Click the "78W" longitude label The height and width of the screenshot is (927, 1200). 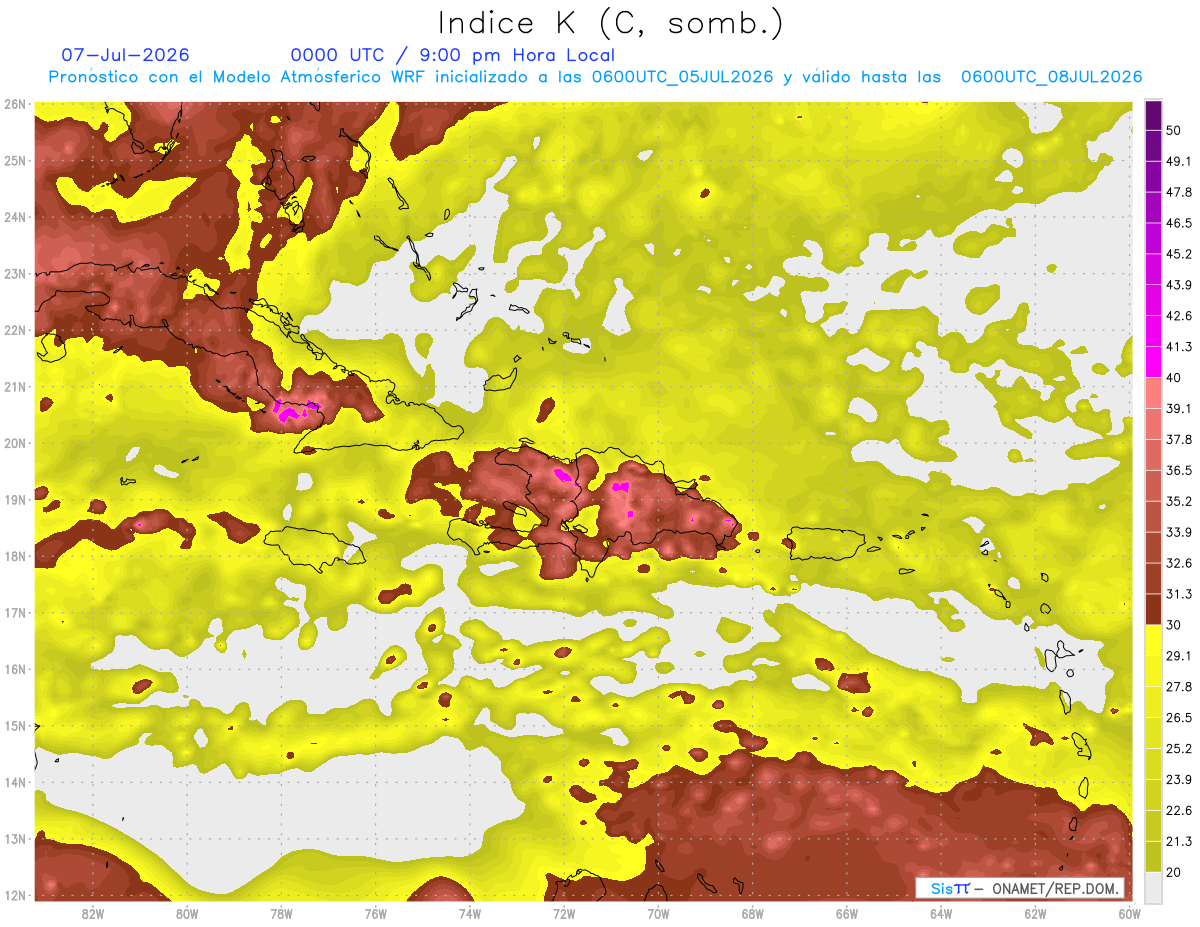pos(281,913)
